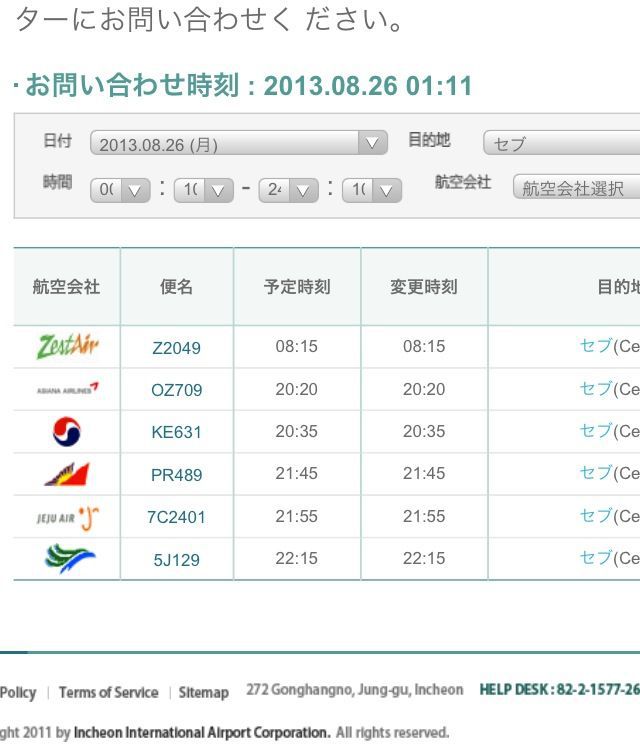
Task: Click scheduled time 20:35 for KE631
Action: pos(297,431)
